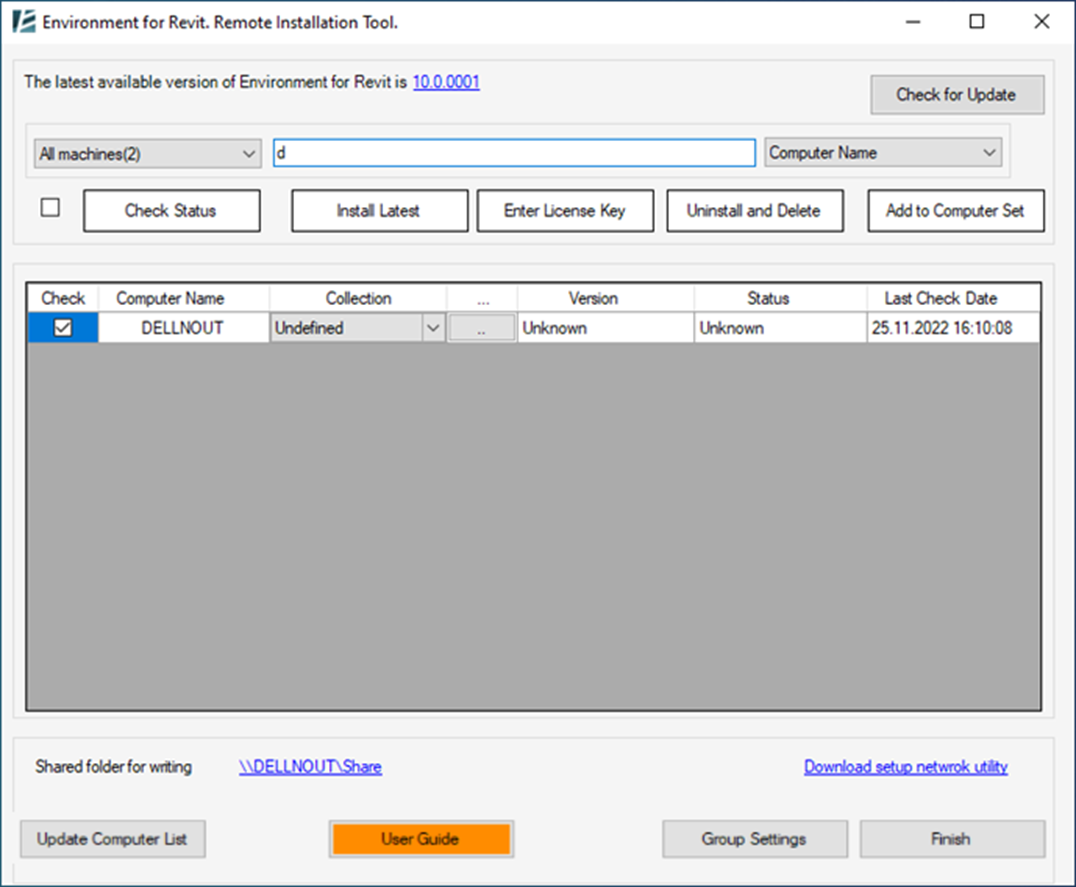Close the Remote Installation Tool window
Screen dimensions: 1076x887
coord(1042,22)
